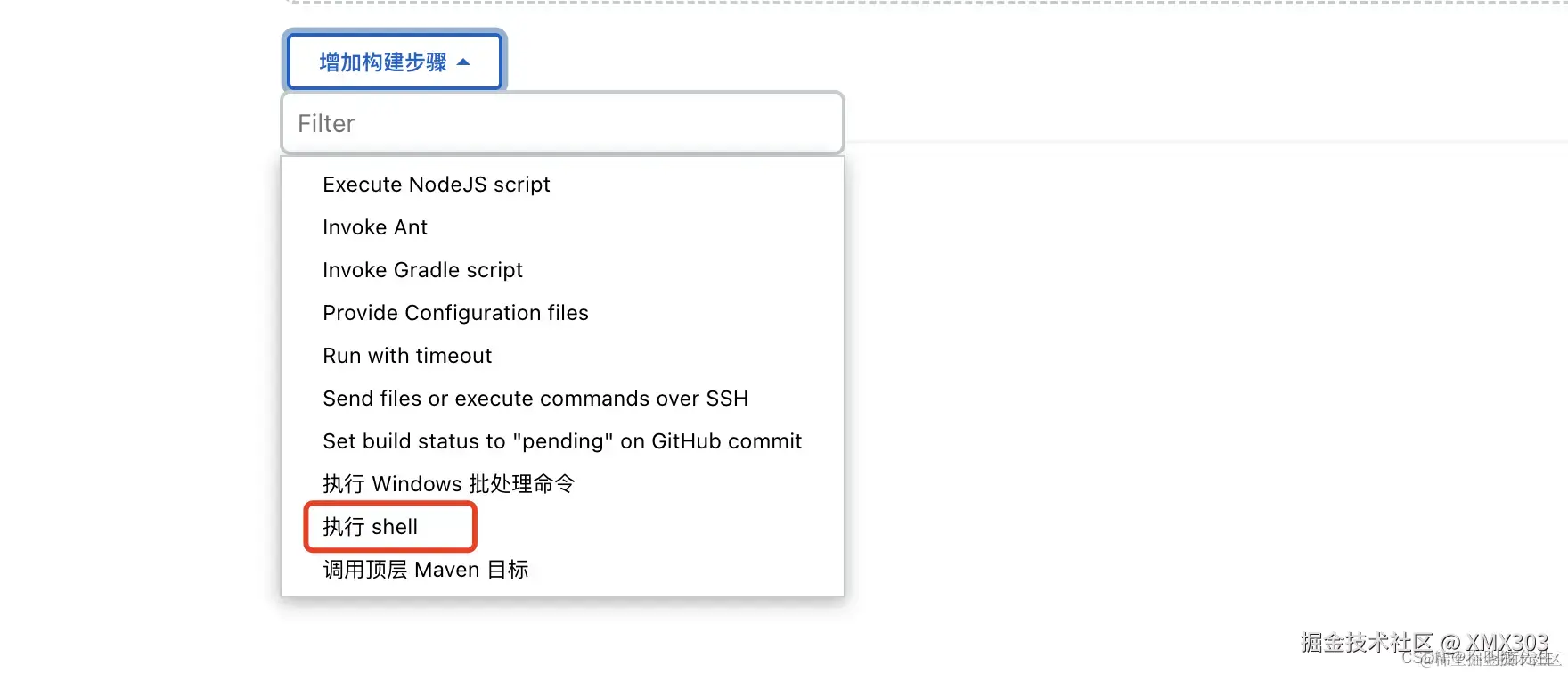Choose Invoke Ant build step

[x=375, y=227]
